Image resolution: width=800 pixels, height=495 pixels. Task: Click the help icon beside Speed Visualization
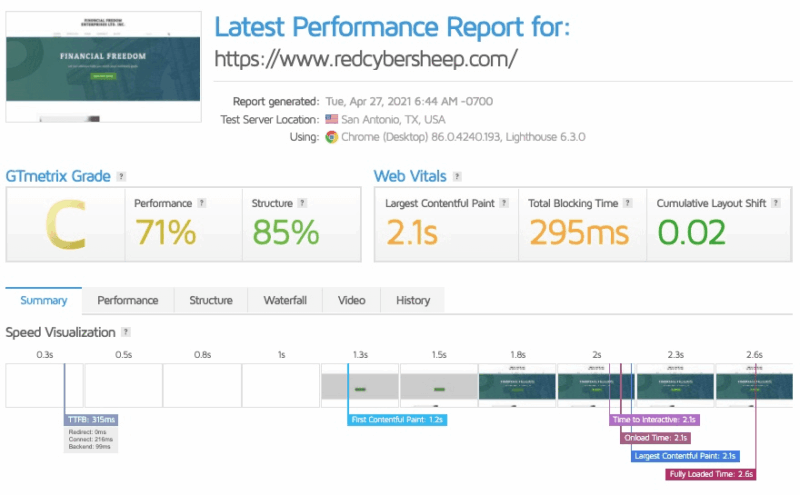click(x=125, y=332)
